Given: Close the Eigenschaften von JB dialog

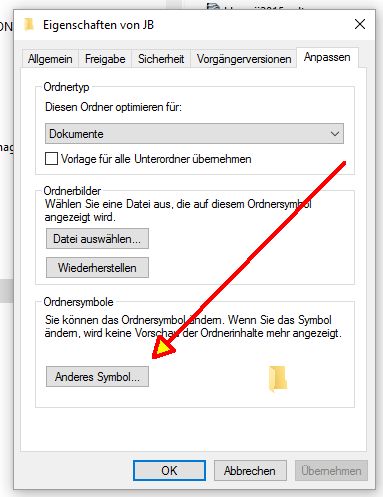Looking at the screenshot, I should click(360, 24).
